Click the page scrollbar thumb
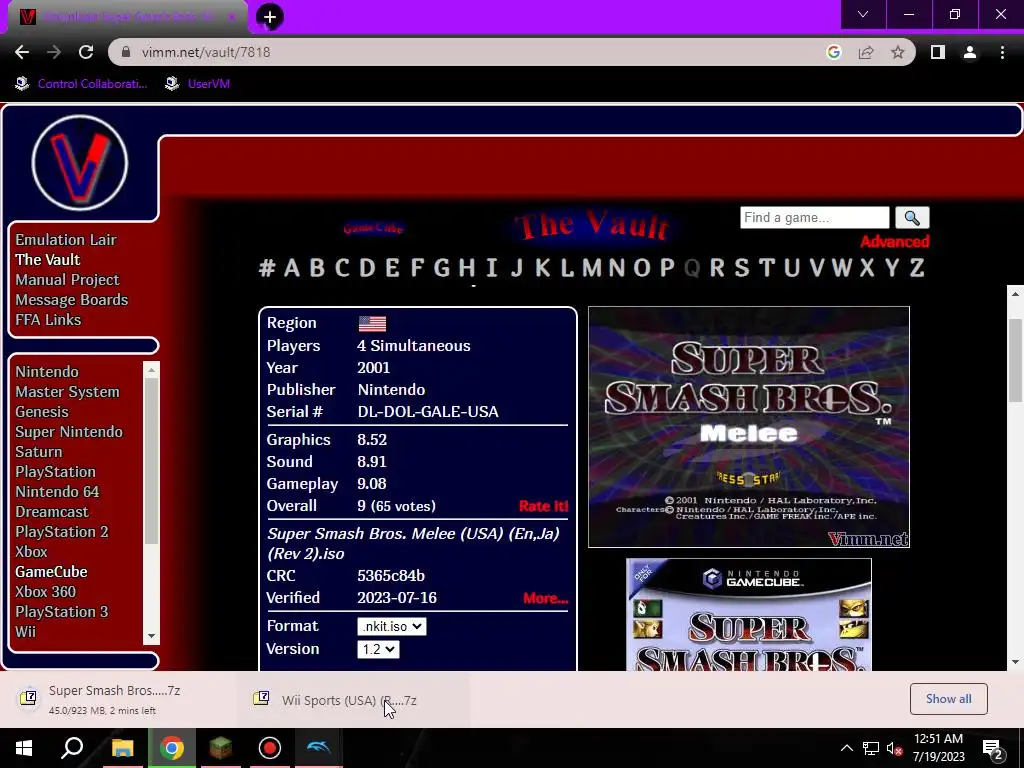The width and height of the screenshot is (1024, 768). (x=1016, y=360)
